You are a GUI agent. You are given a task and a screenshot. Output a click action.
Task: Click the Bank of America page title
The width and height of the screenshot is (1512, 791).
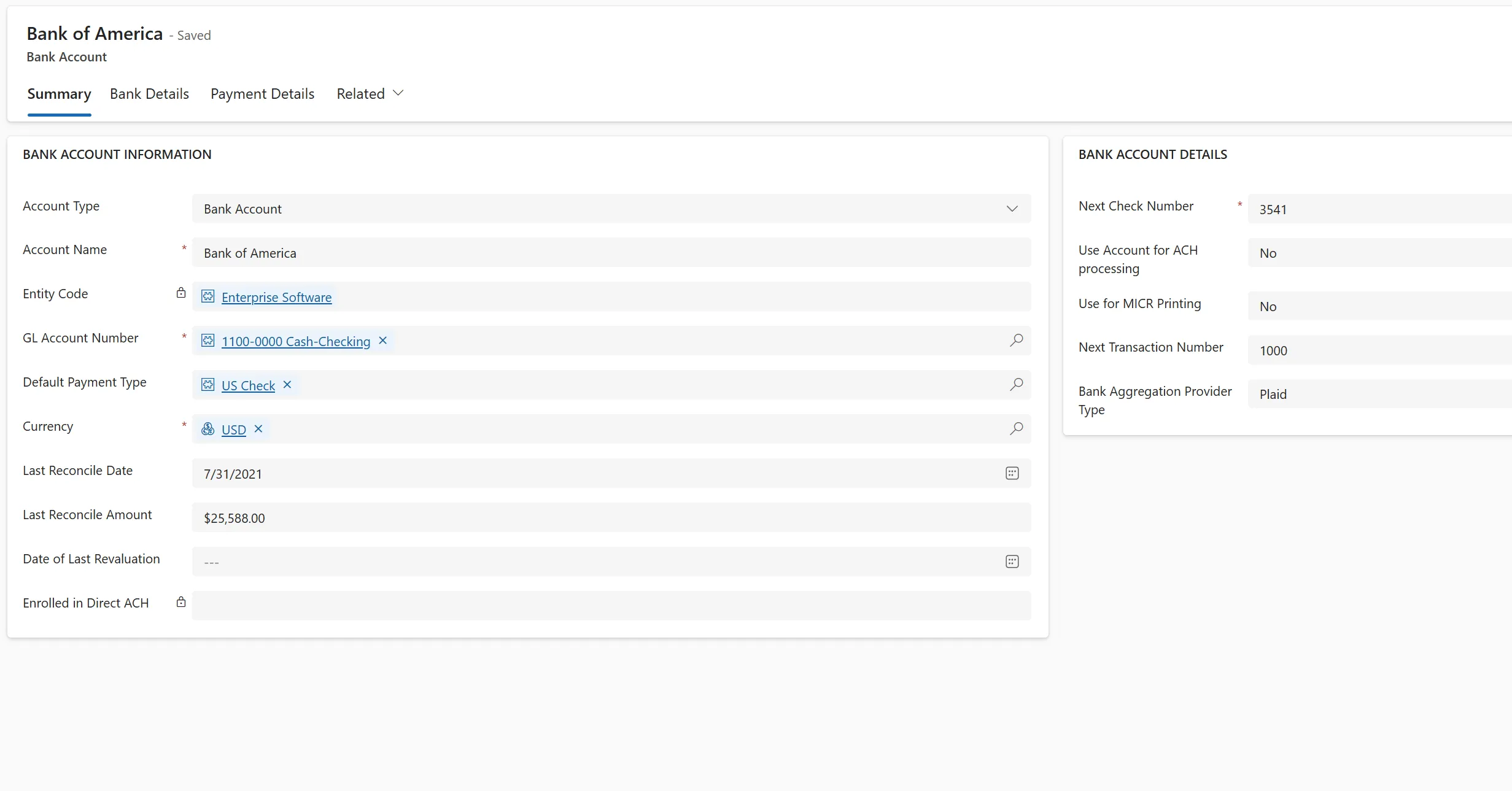(95, 34)
